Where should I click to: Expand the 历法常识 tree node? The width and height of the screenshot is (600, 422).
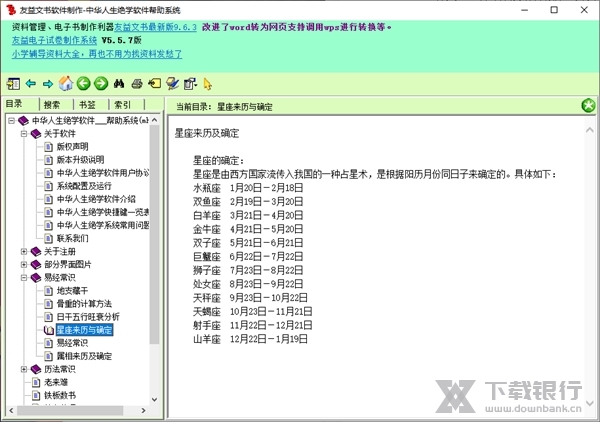click(x=24, y=369)
